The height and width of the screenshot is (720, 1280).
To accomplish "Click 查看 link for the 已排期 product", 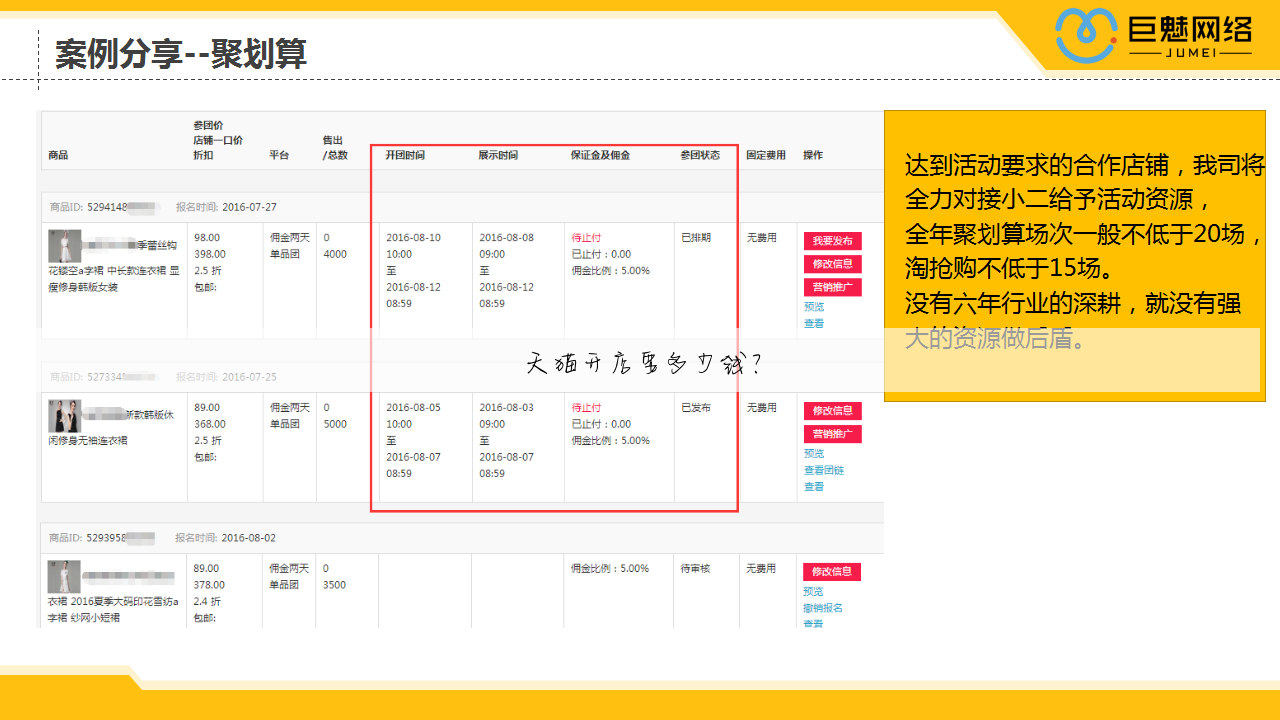I will (814, 323).
